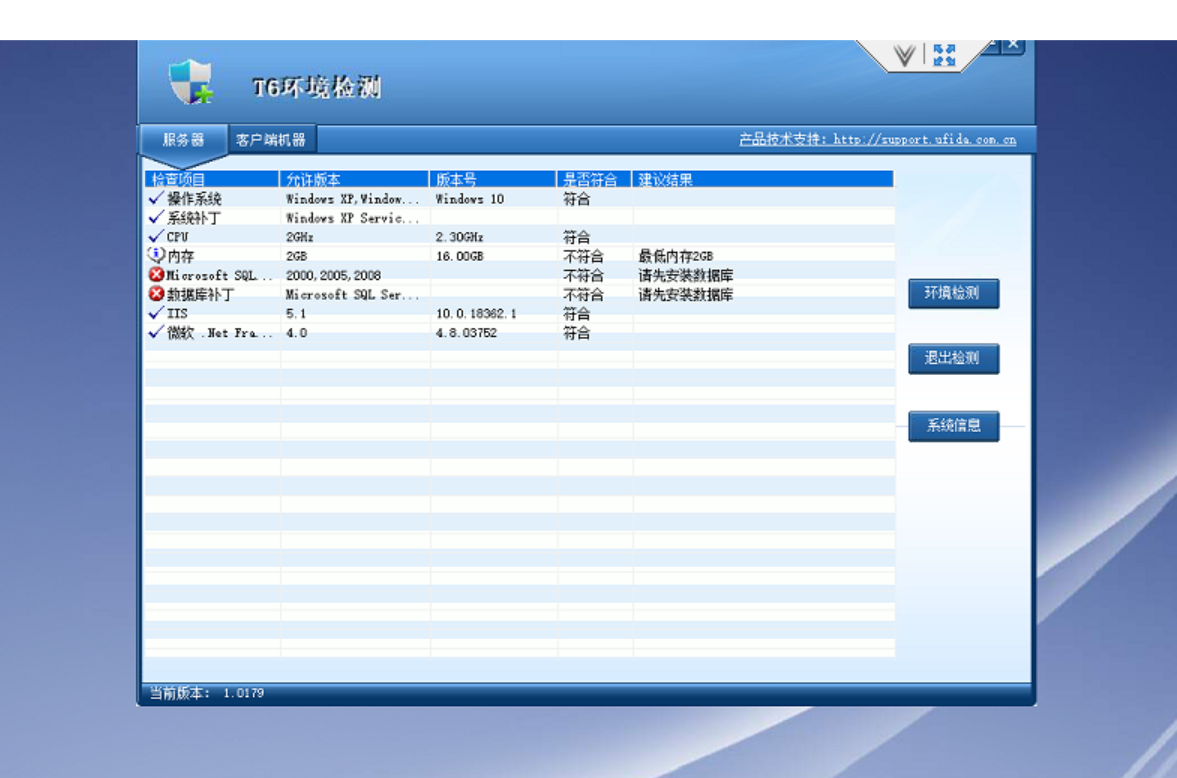Close the T6环境检测 window
The image size is (1177, 778).
point(1013,44)
